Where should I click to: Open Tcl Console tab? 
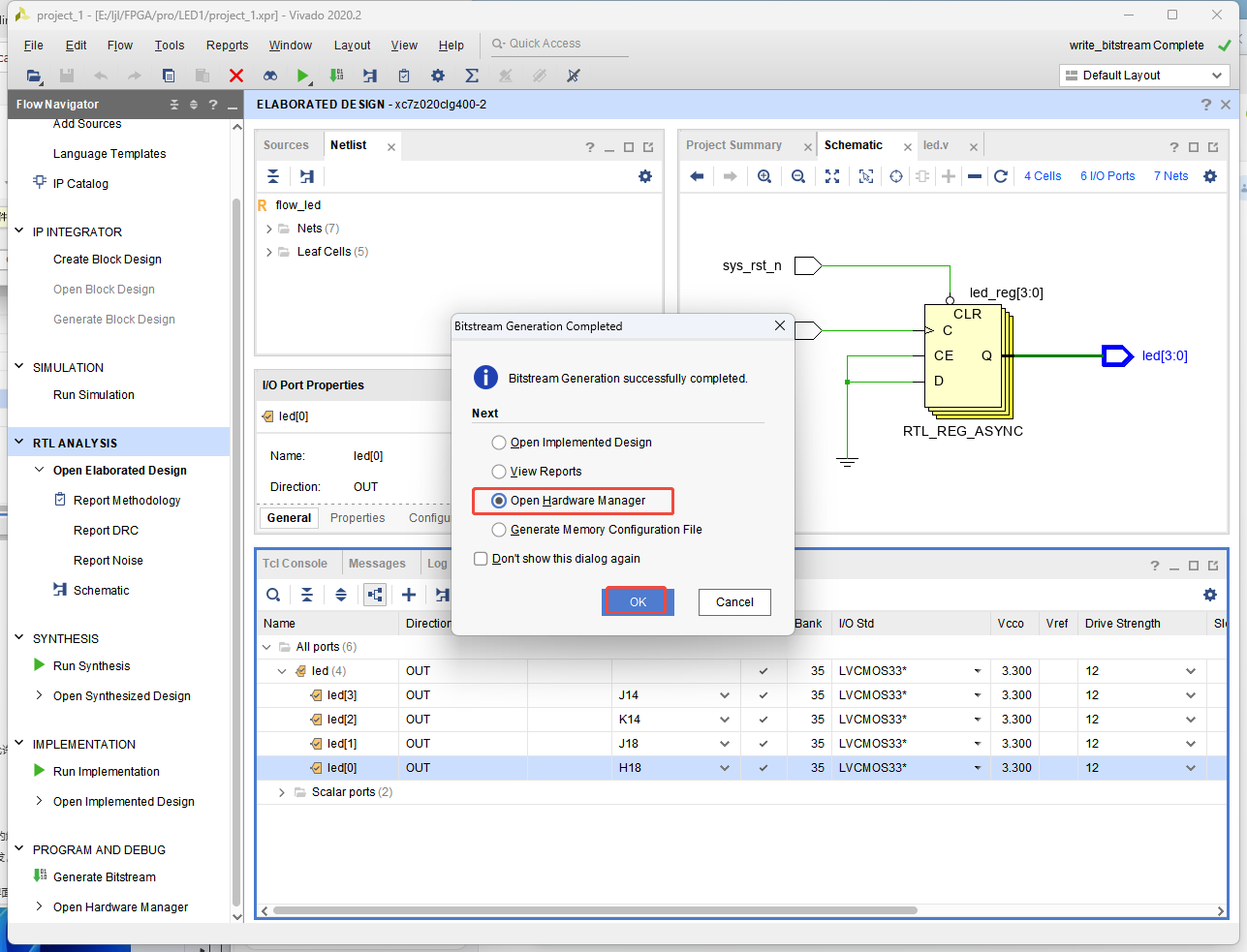click(295, 564)
